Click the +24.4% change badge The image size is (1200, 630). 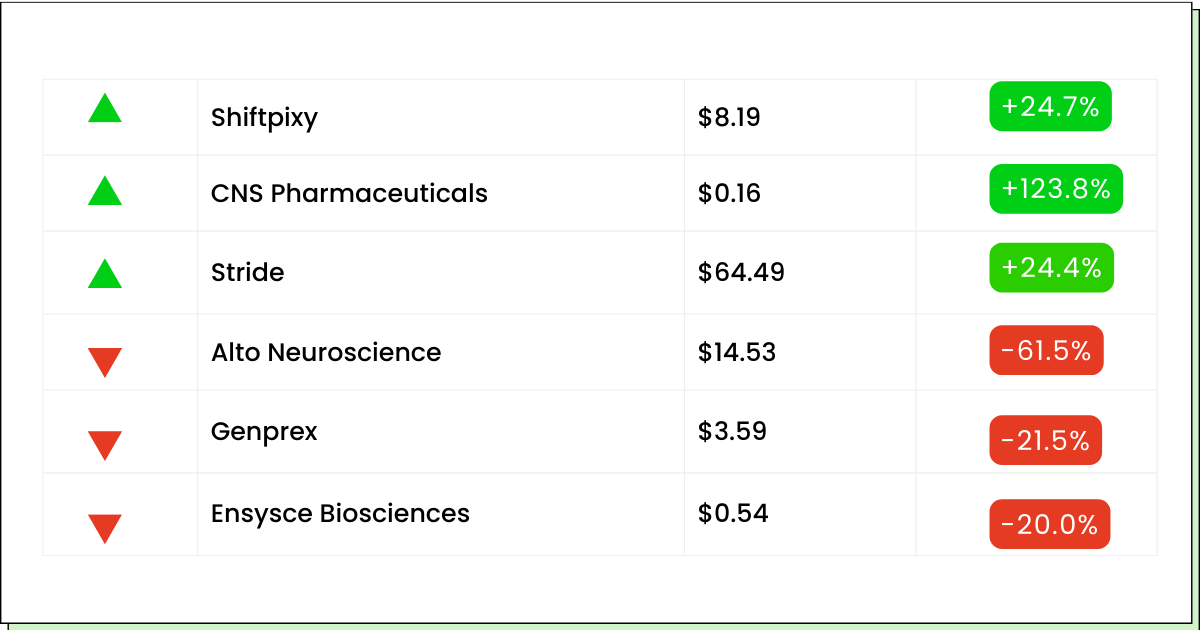pos(1051,267)
